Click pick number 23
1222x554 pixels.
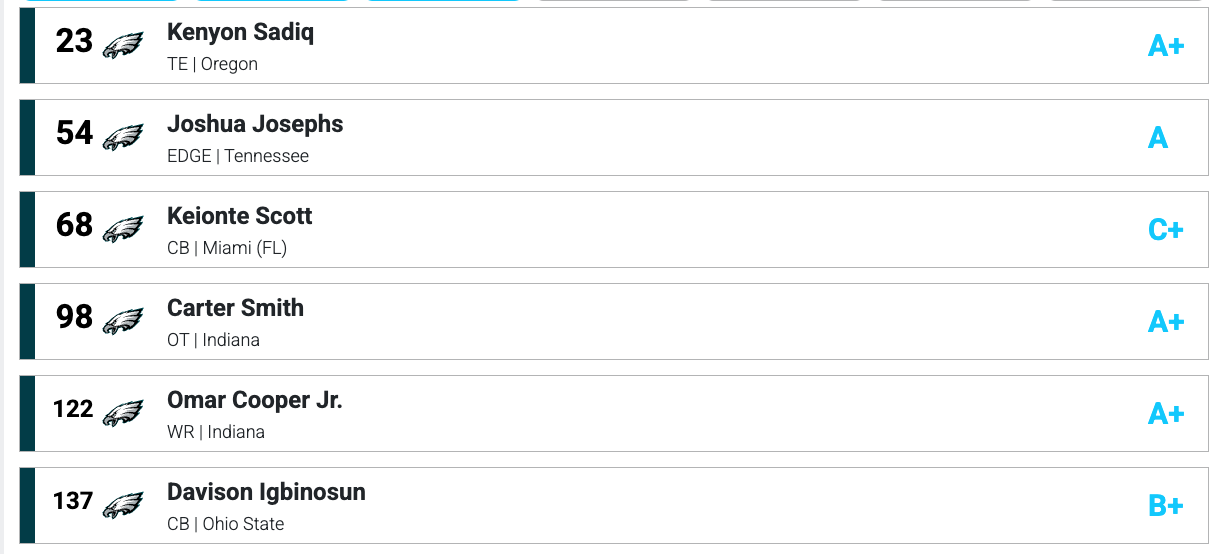point(74,41)
